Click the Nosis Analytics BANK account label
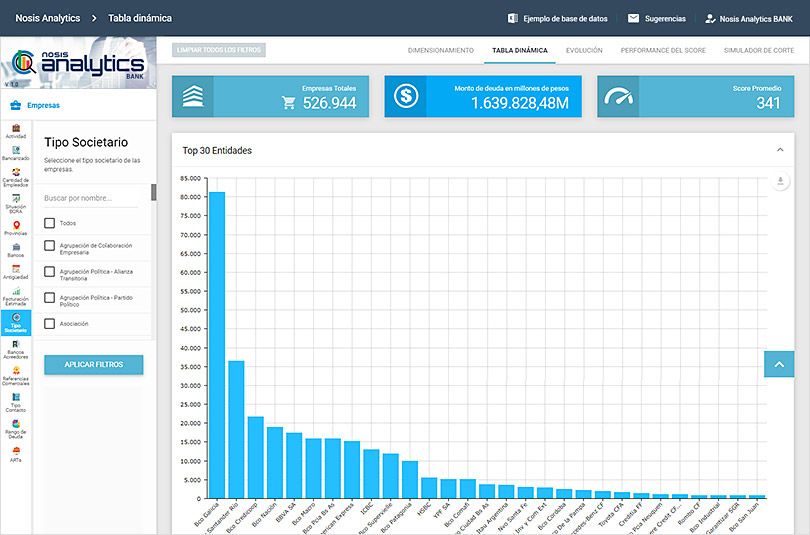The image size is (810, 535). pyautogui.click(x=756, y=19)
